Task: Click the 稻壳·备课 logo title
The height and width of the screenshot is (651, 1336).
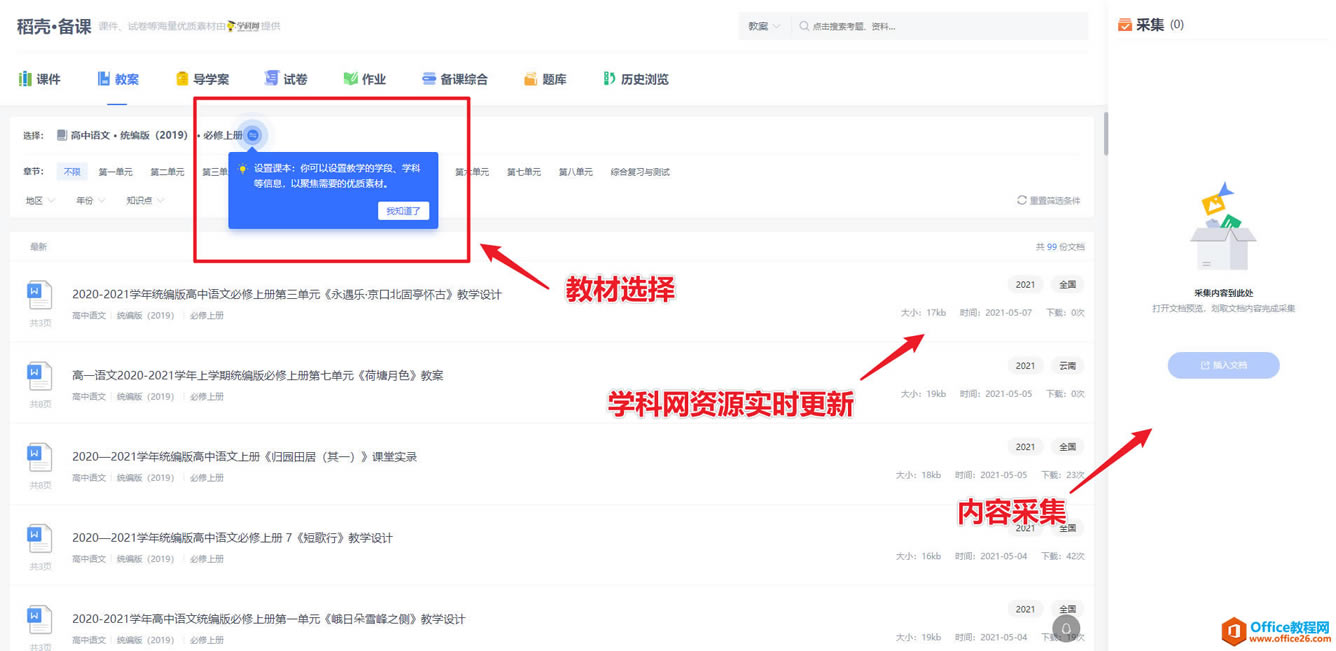Action: [54, 26]
